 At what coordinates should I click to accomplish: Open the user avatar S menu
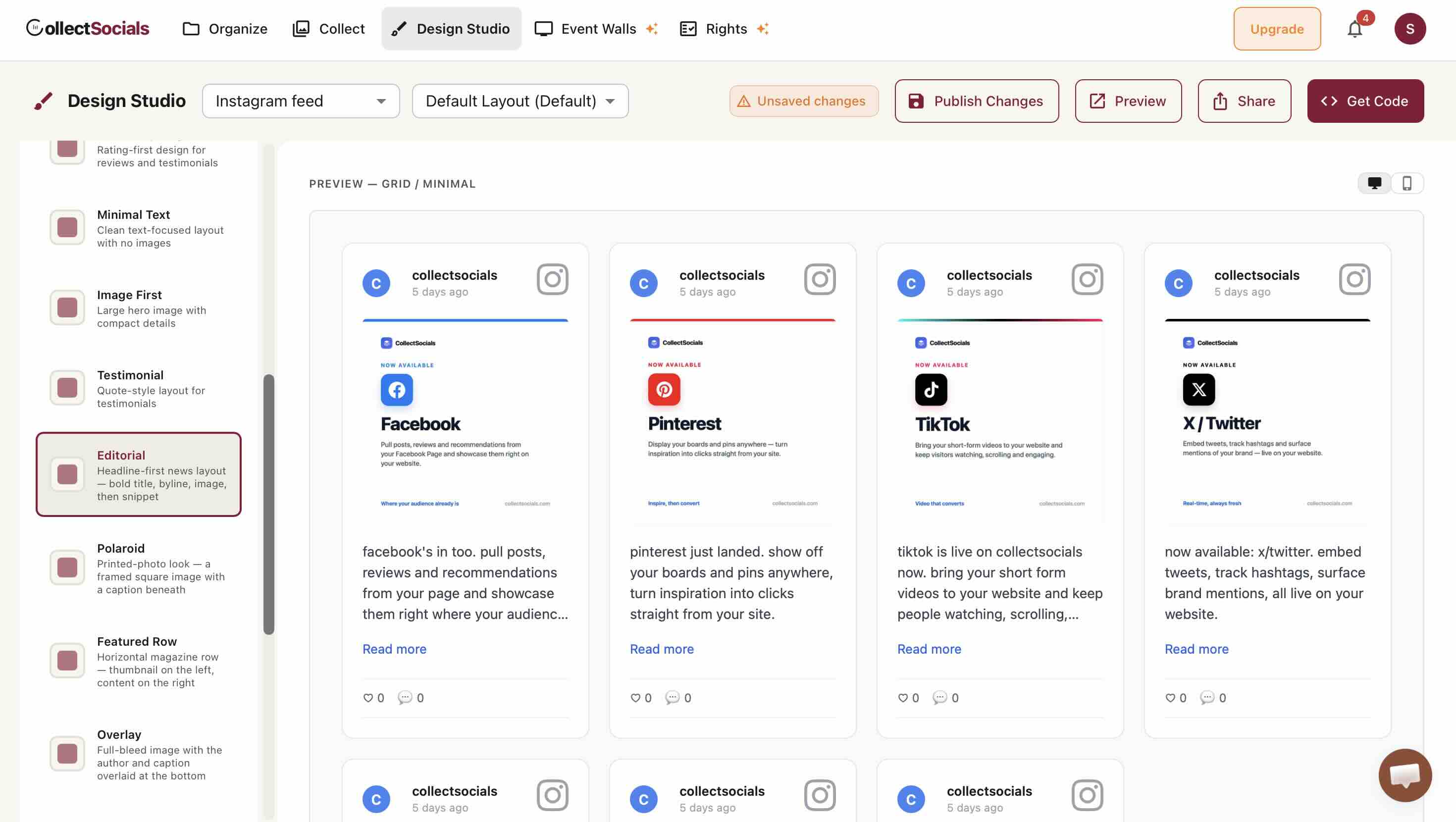pos(1409,29)
